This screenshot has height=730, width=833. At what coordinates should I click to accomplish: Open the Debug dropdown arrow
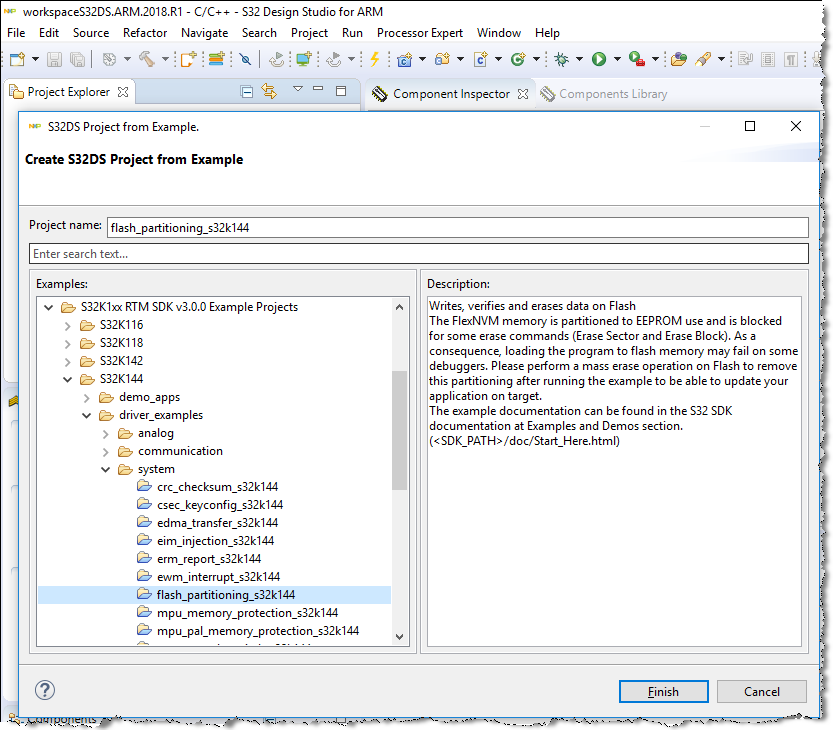coord(580,59)
